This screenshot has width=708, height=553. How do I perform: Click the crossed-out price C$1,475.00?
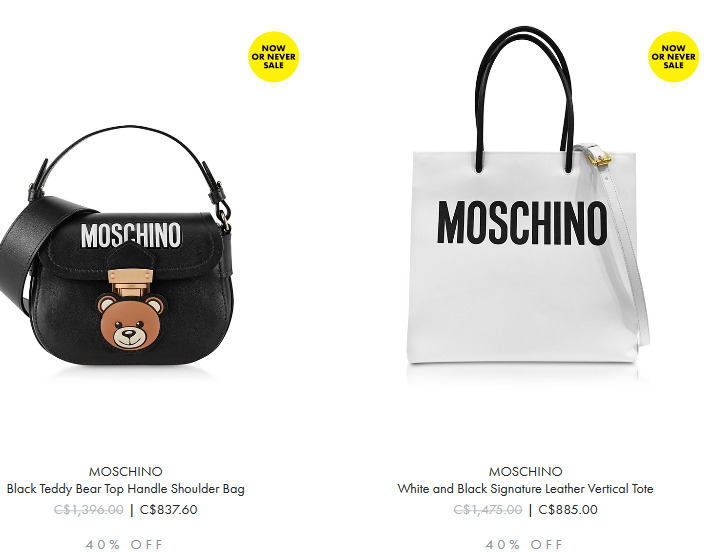pos(488,510)
